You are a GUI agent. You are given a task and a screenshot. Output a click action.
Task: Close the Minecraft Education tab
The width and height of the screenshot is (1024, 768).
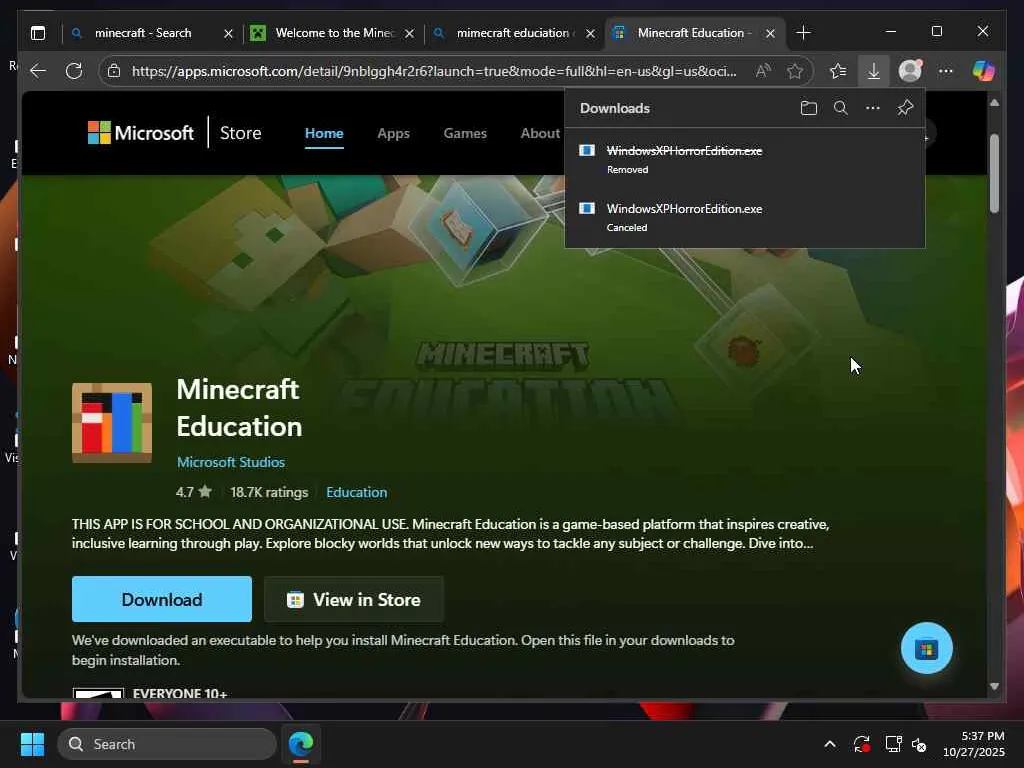click(770, 33)
